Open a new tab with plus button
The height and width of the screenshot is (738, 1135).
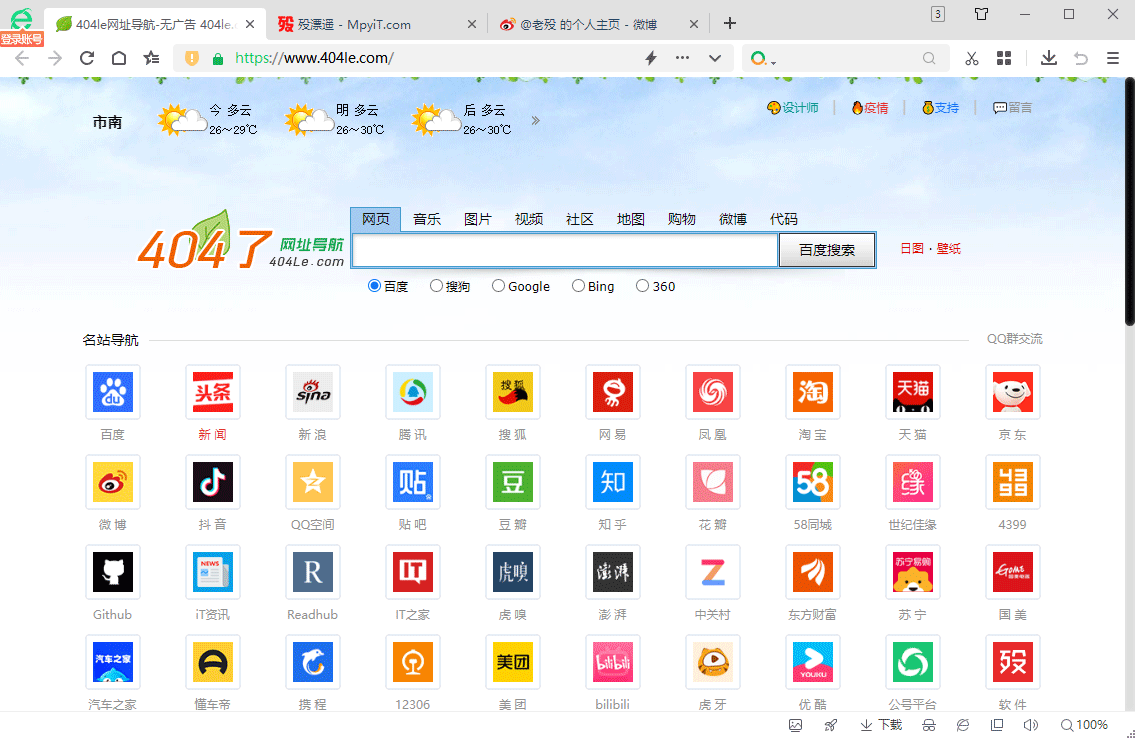click(730, 24)
